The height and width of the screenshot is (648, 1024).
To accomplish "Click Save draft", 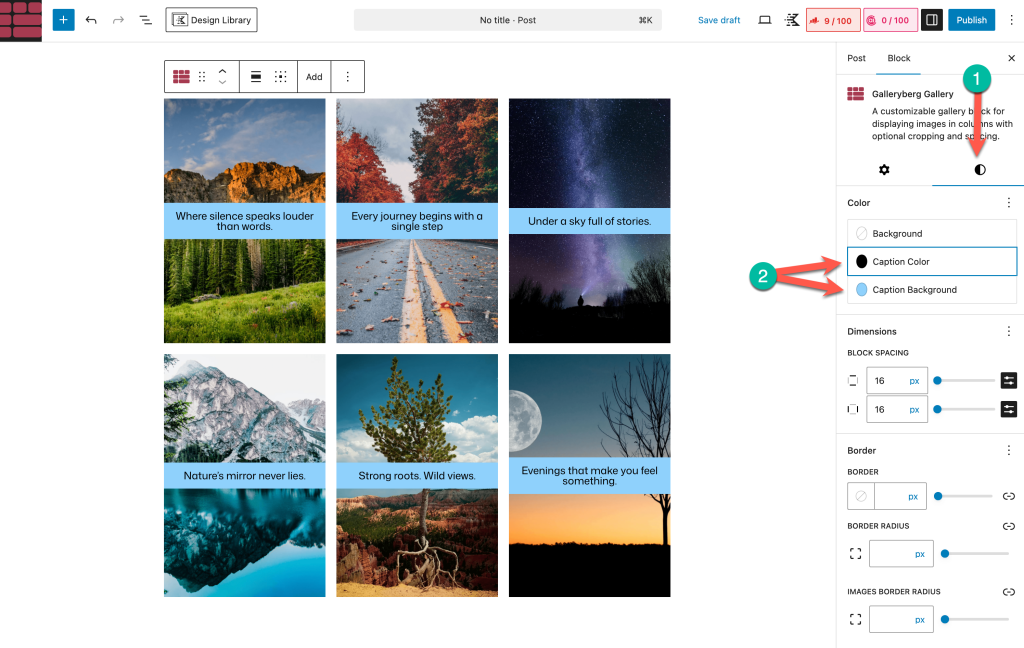I will tap(719, 20).
